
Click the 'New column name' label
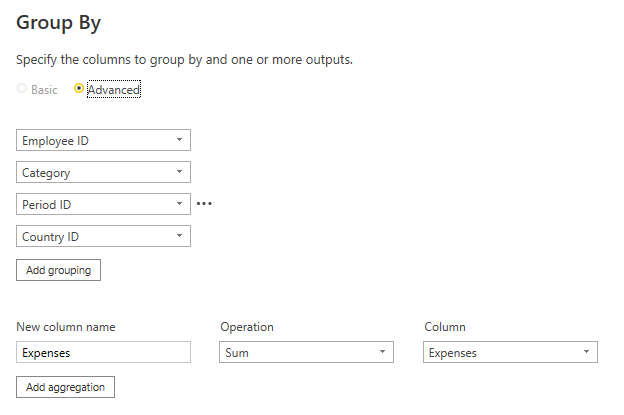66,327
